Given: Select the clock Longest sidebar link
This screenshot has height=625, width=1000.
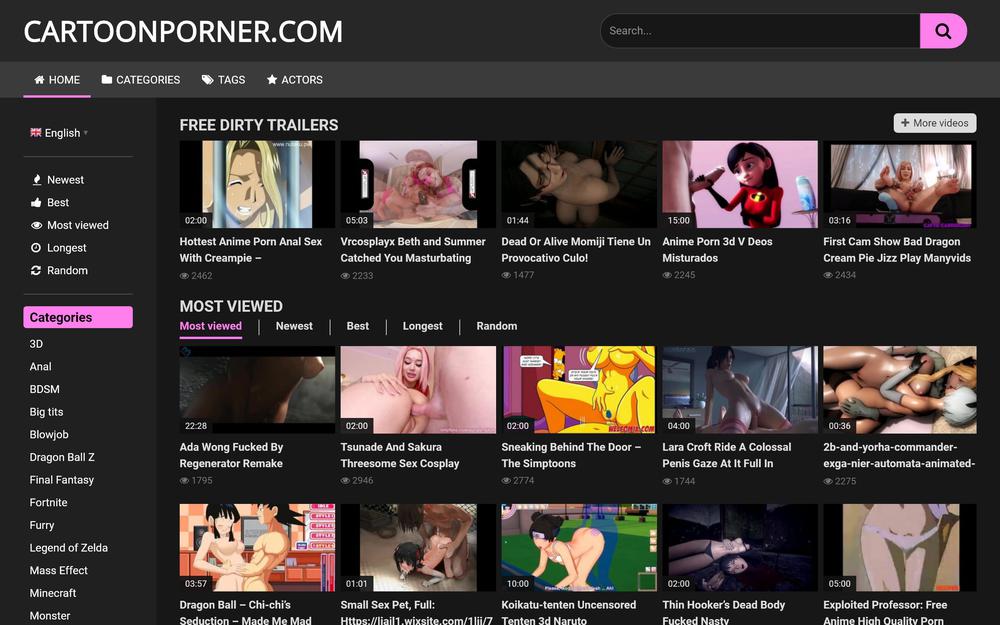Looking at the screenshot, I should coord(58,247).
